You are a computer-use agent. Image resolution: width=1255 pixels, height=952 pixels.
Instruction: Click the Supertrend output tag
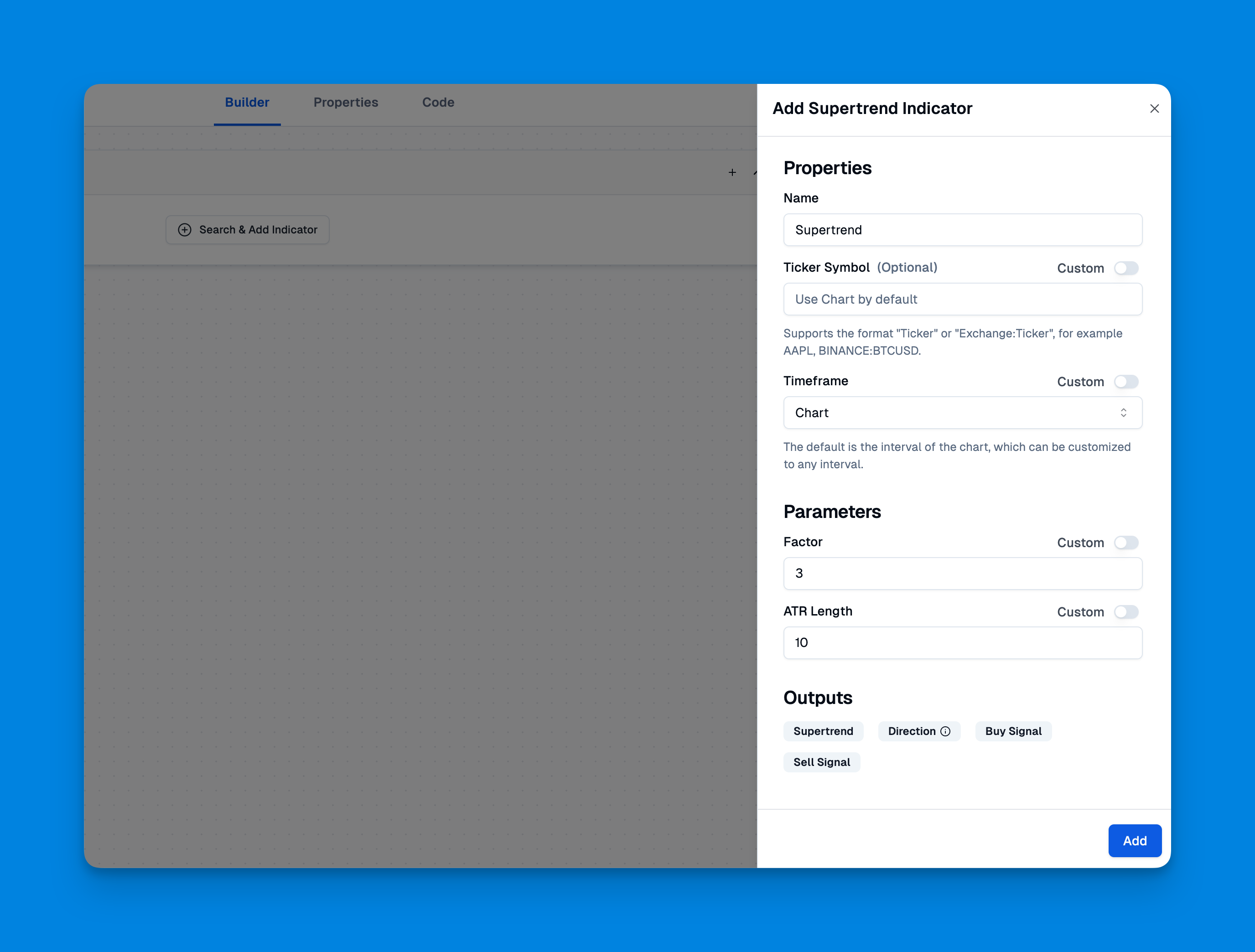(x=823, y=731)
